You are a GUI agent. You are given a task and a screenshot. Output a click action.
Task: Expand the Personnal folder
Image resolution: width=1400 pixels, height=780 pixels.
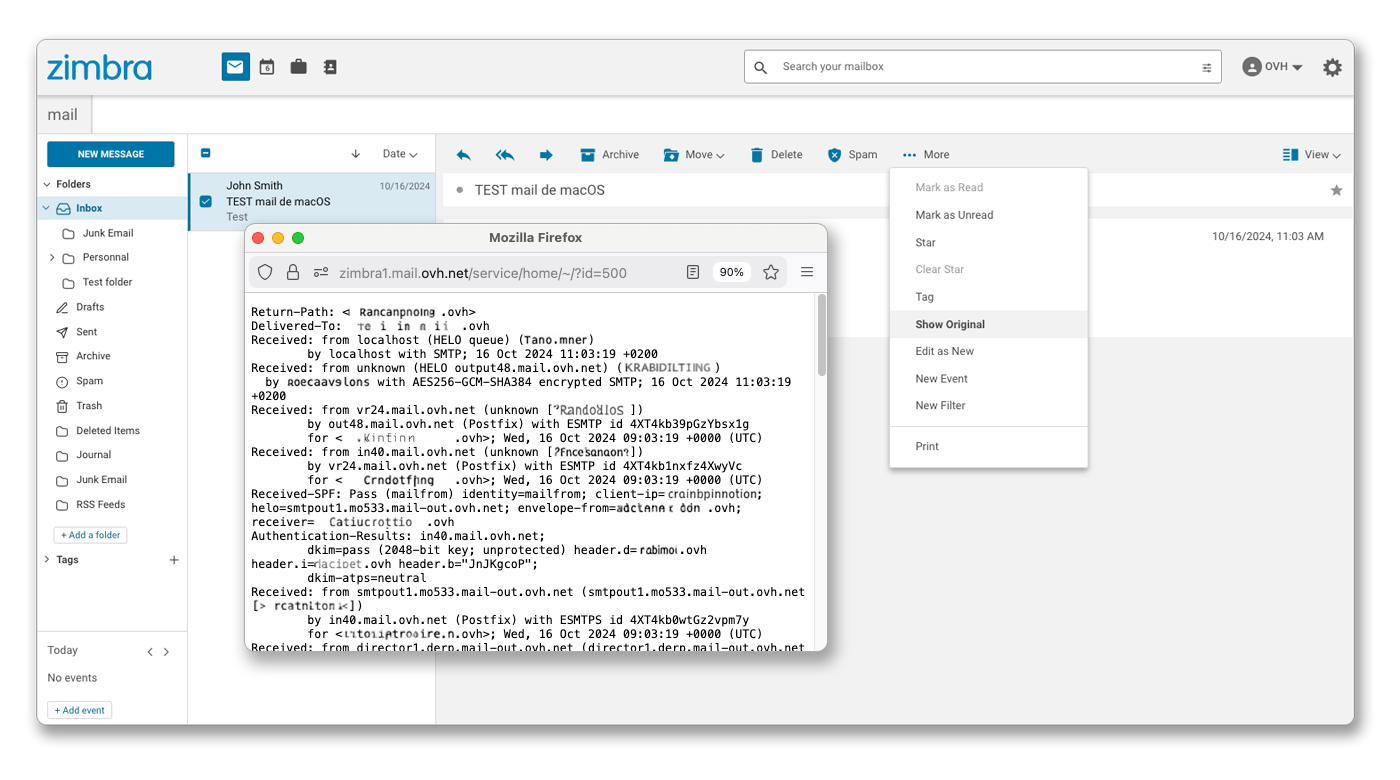pyautogui.click(x=52, y=257)
